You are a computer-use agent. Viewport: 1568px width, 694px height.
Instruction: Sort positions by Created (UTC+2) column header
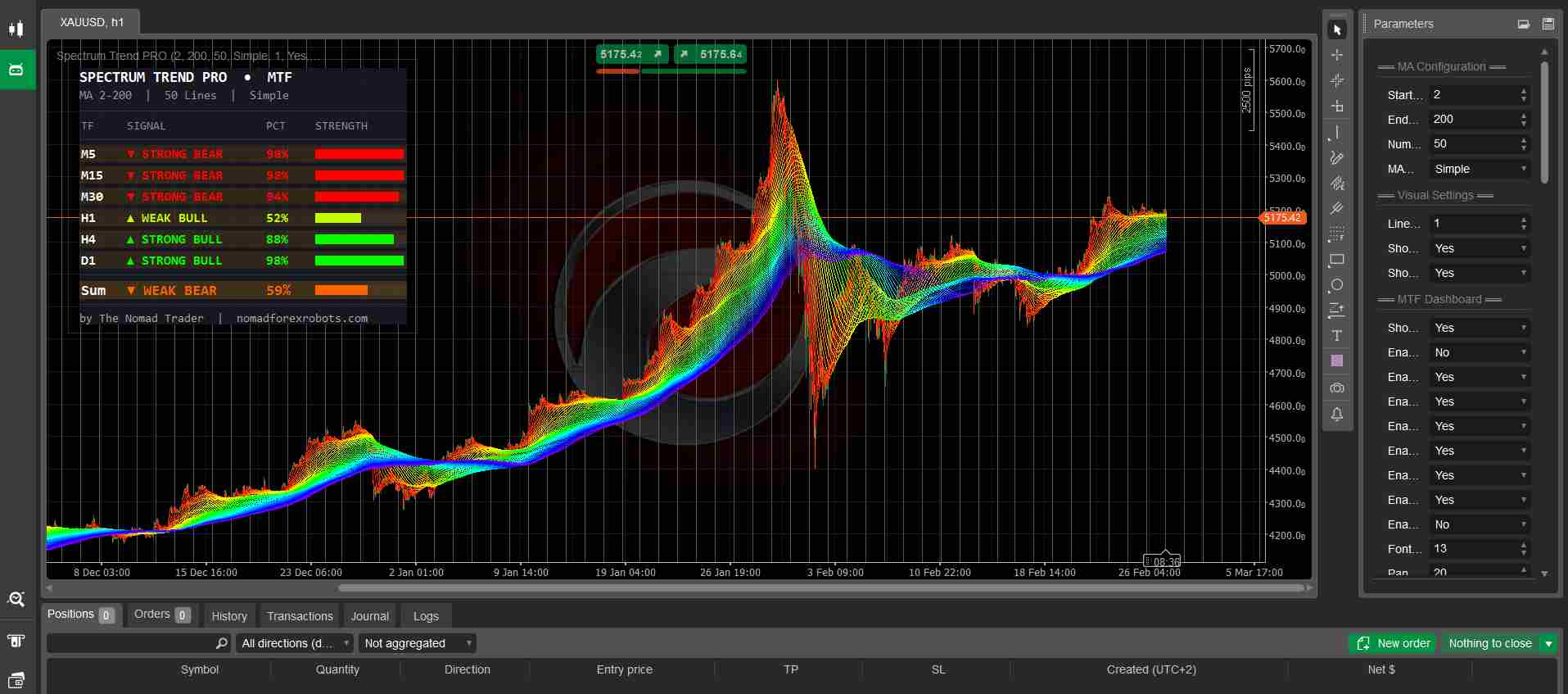(1151, 669)
